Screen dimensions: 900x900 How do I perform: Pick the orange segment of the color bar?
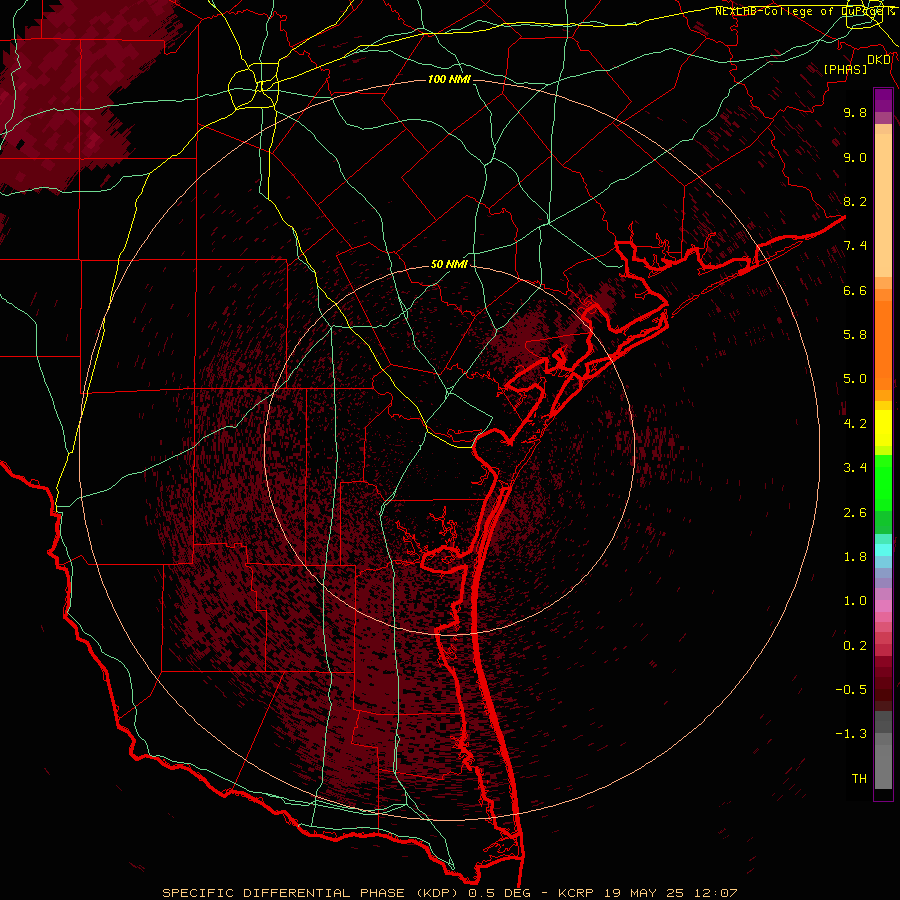point(883,345)
